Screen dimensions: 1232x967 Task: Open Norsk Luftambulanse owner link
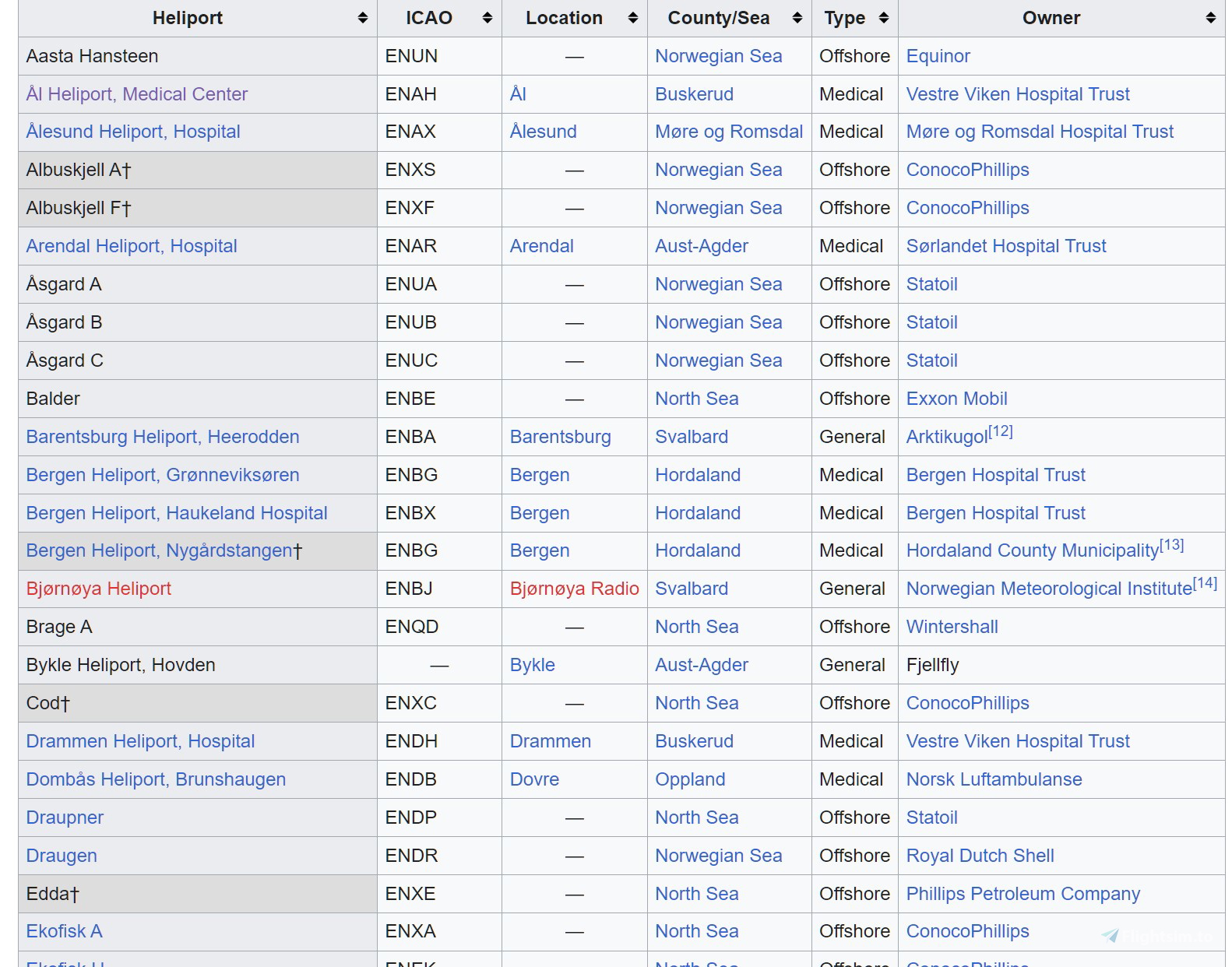click(994, 779)
